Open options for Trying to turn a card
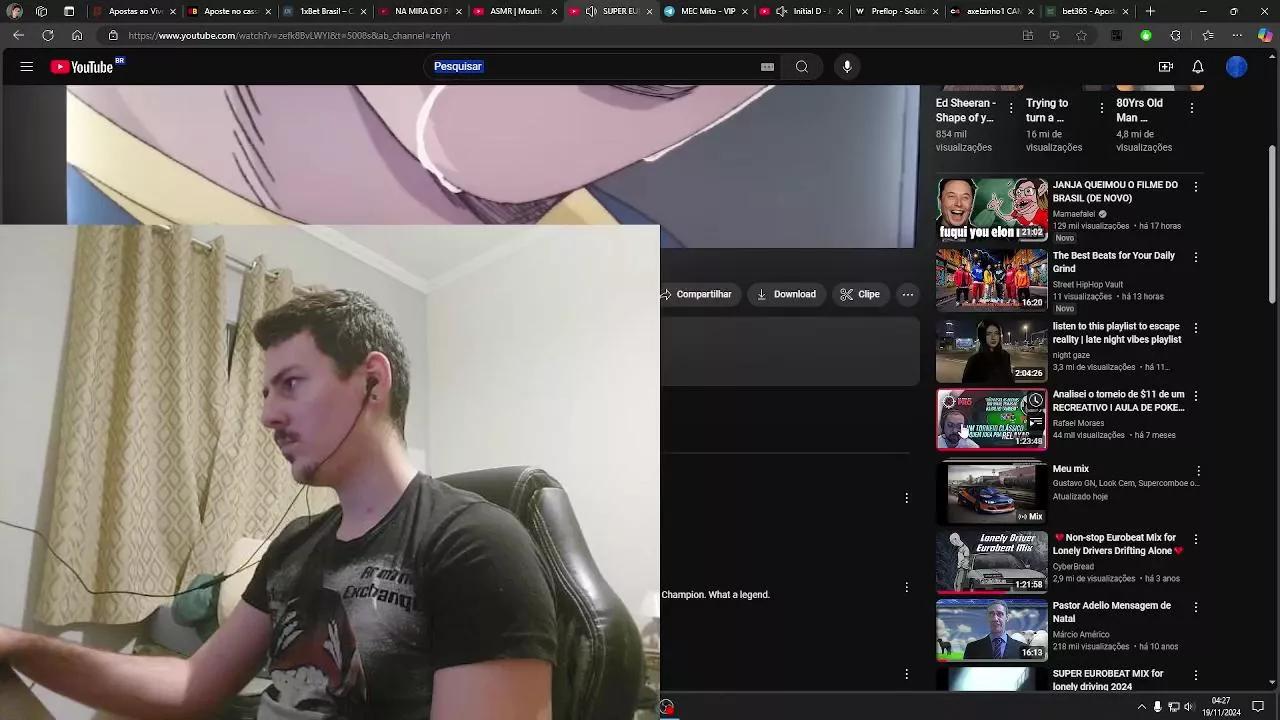 coord(1102,108)
